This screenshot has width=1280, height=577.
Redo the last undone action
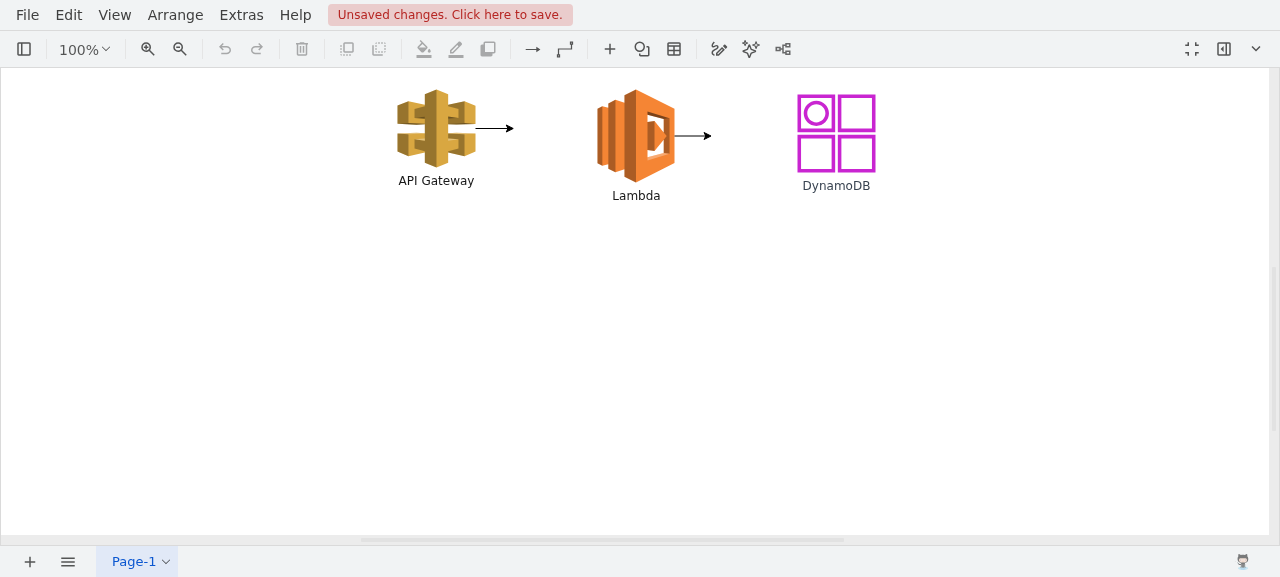[x=257, y=49]
